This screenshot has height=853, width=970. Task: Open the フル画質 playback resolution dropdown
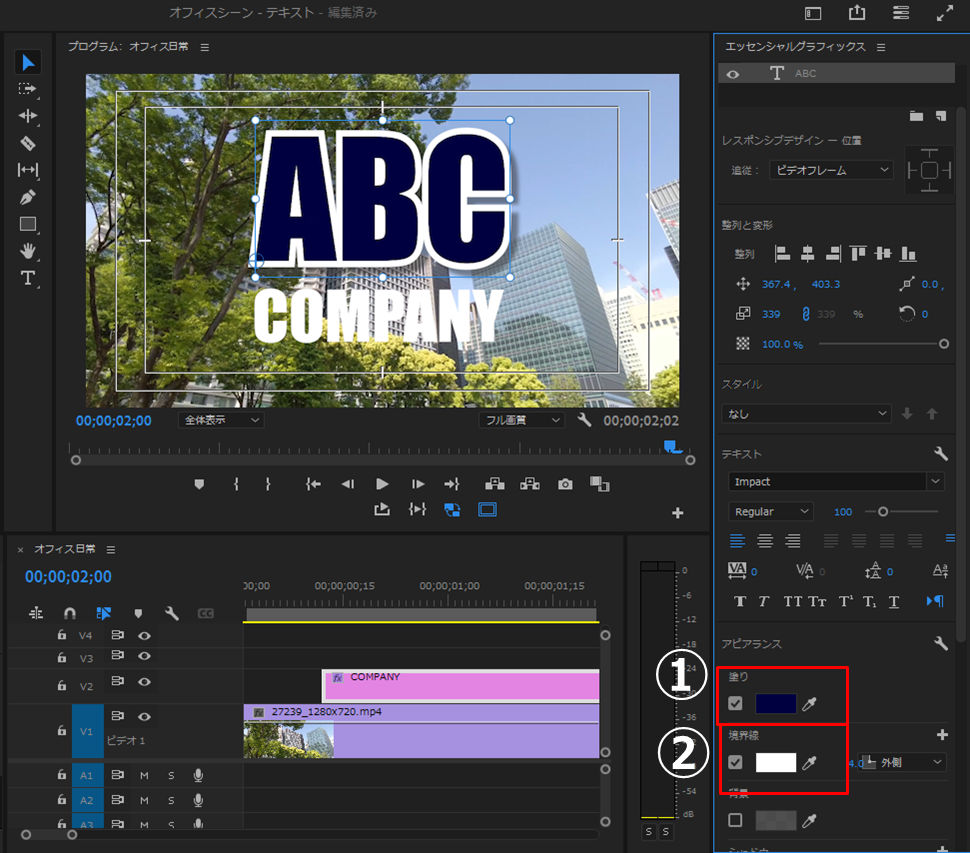521,421
